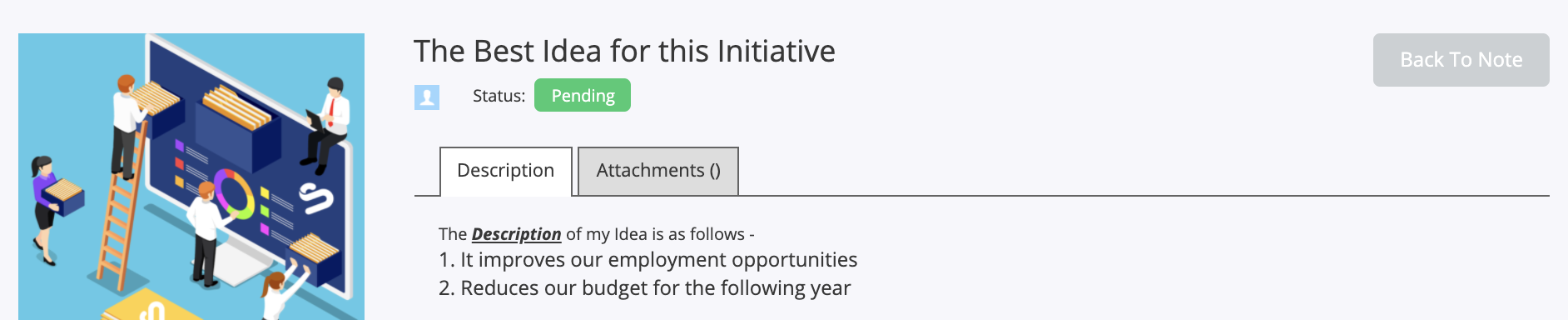Image resolution: width=1568 pixels, height=320 pixels.
Task: Open the Attachments () tab
Action: point(658,171)
